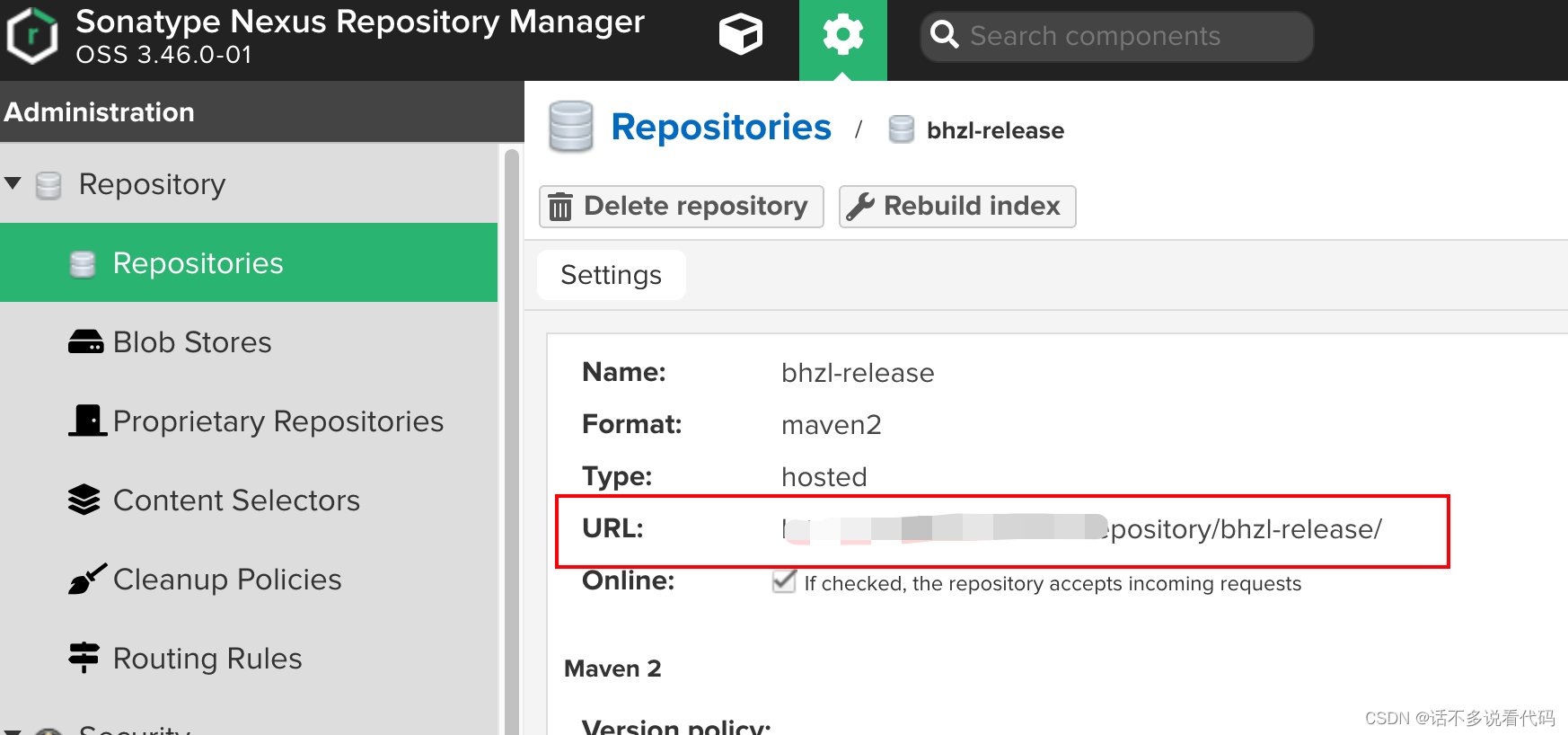Click the sidebar vertical scrollbar

click(512, 440)
